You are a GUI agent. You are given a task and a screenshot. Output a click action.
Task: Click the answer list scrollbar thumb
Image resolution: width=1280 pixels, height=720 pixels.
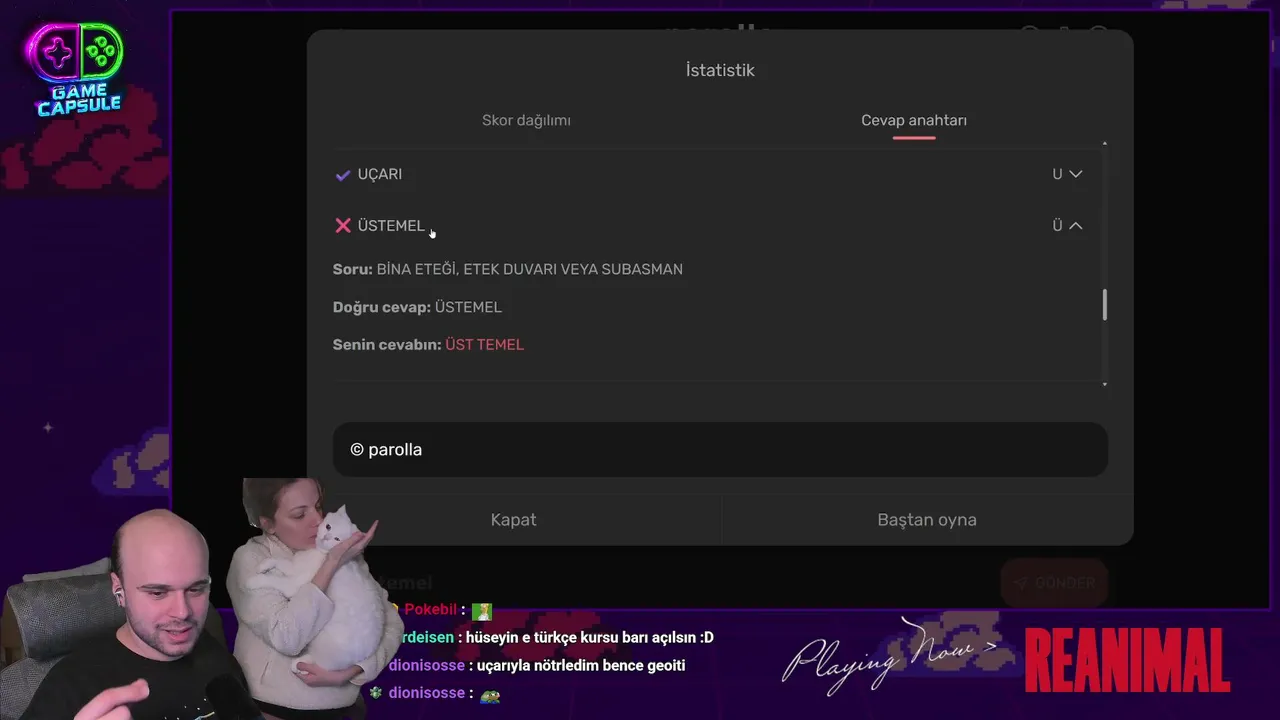(x=1105, y=305)
